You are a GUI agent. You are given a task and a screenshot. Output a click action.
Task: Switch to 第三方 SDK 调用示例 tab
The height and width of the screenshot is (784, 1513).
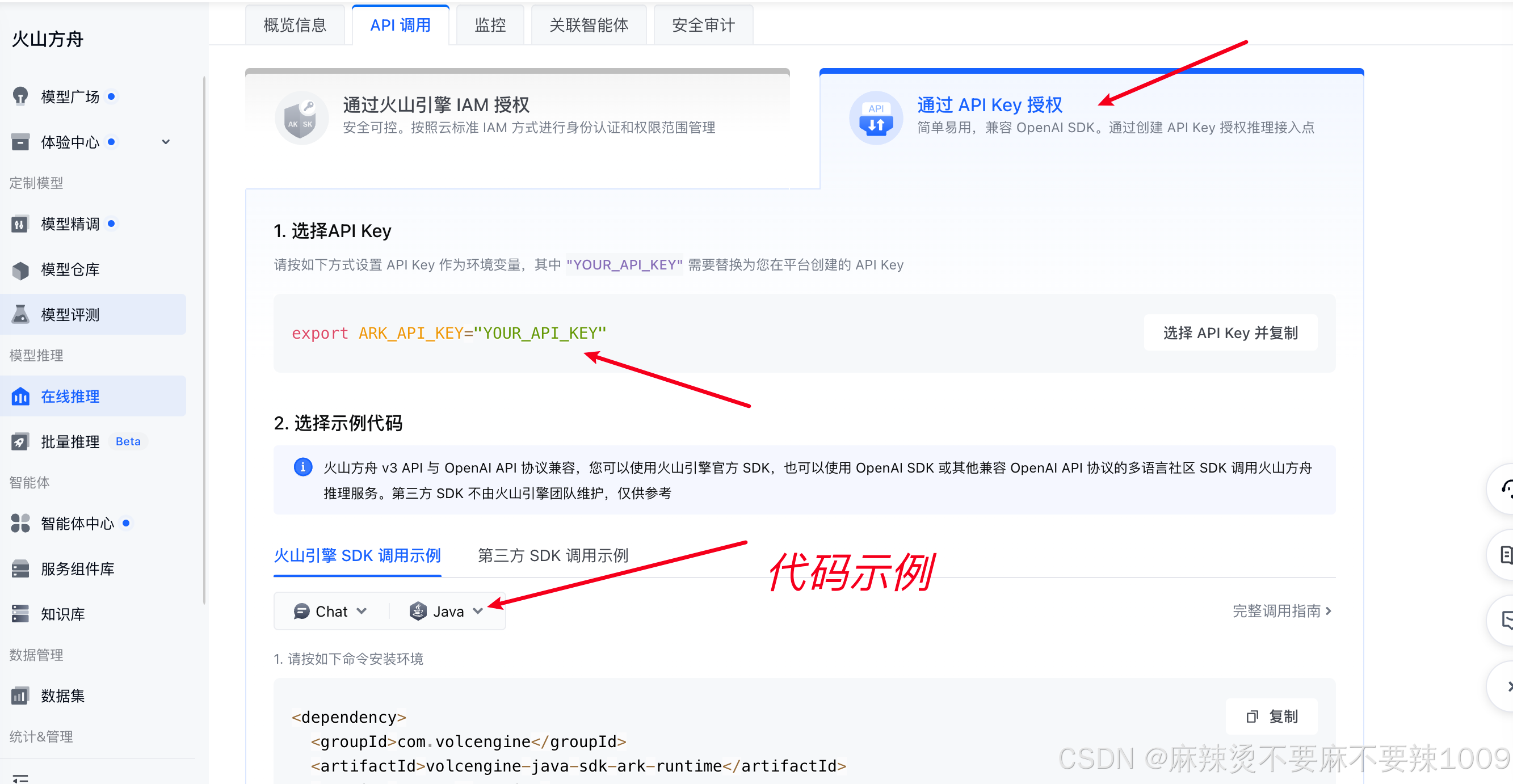[x=553, y=555]
